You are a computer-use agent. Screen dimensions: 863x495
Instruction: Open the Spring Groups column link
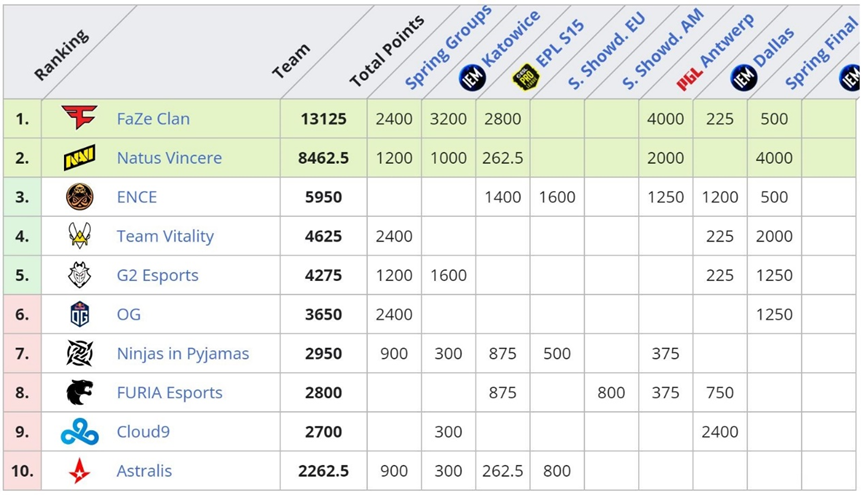[449, 48]
